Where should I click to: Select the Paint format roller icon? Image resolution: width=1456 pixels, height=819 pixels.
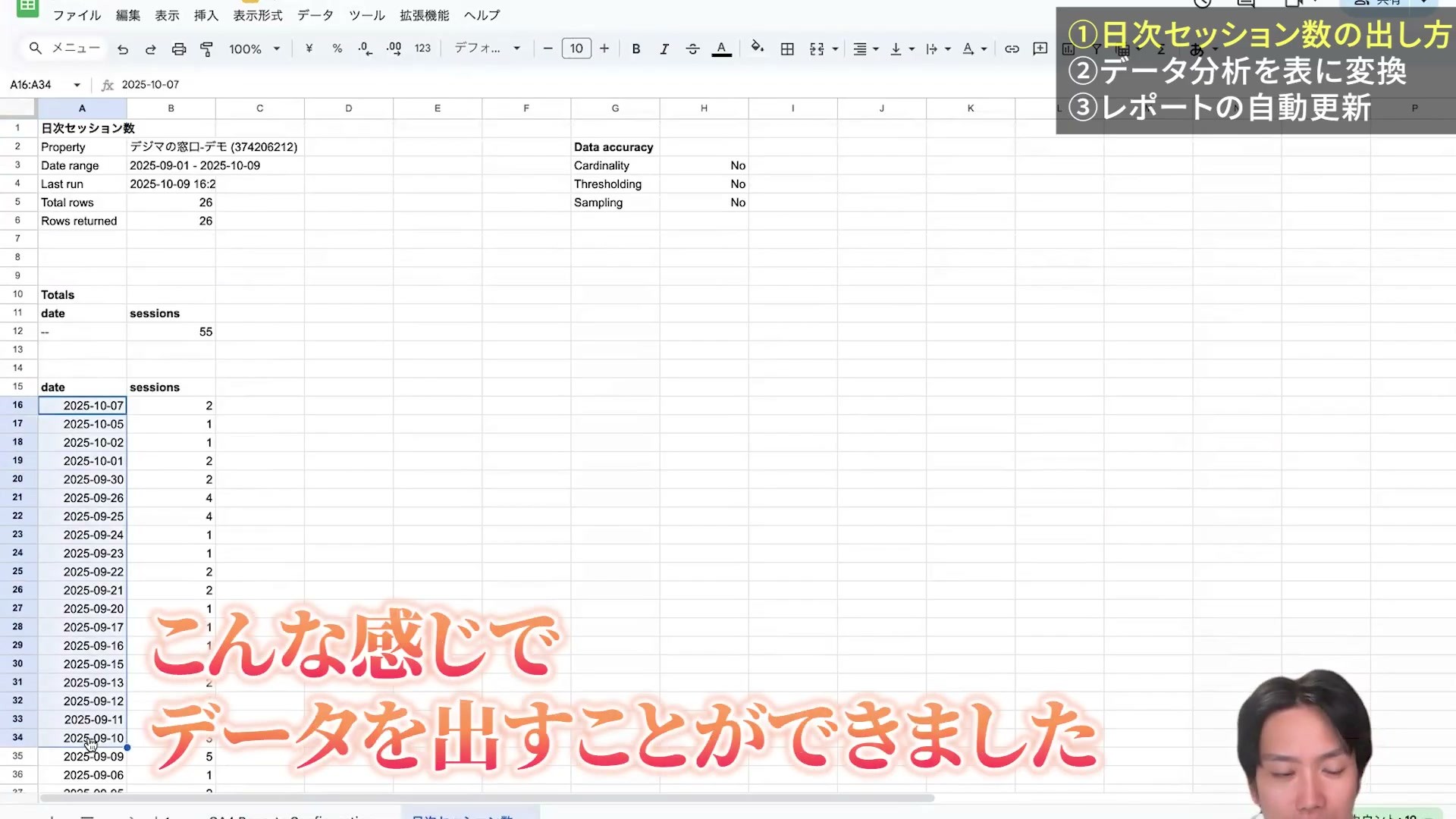point(206,49)
